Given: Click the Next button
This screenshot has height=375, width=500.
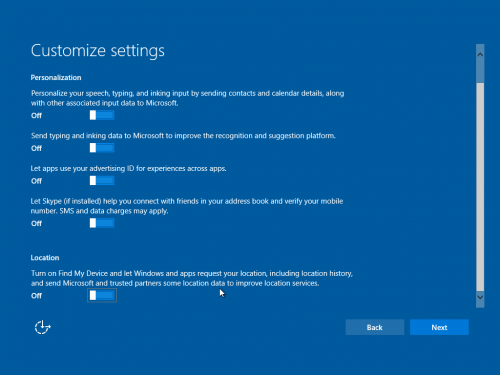Looking at the screenshot, I should [x=439, y=327].
